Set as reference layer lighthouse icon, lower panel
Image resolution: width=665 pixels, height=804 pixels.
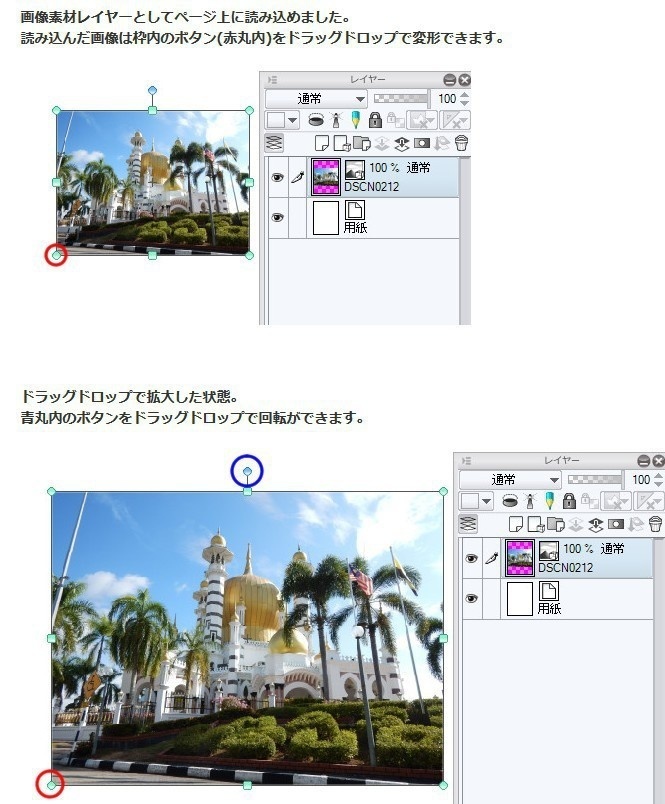pyautogui.click(x=530, y=501)
